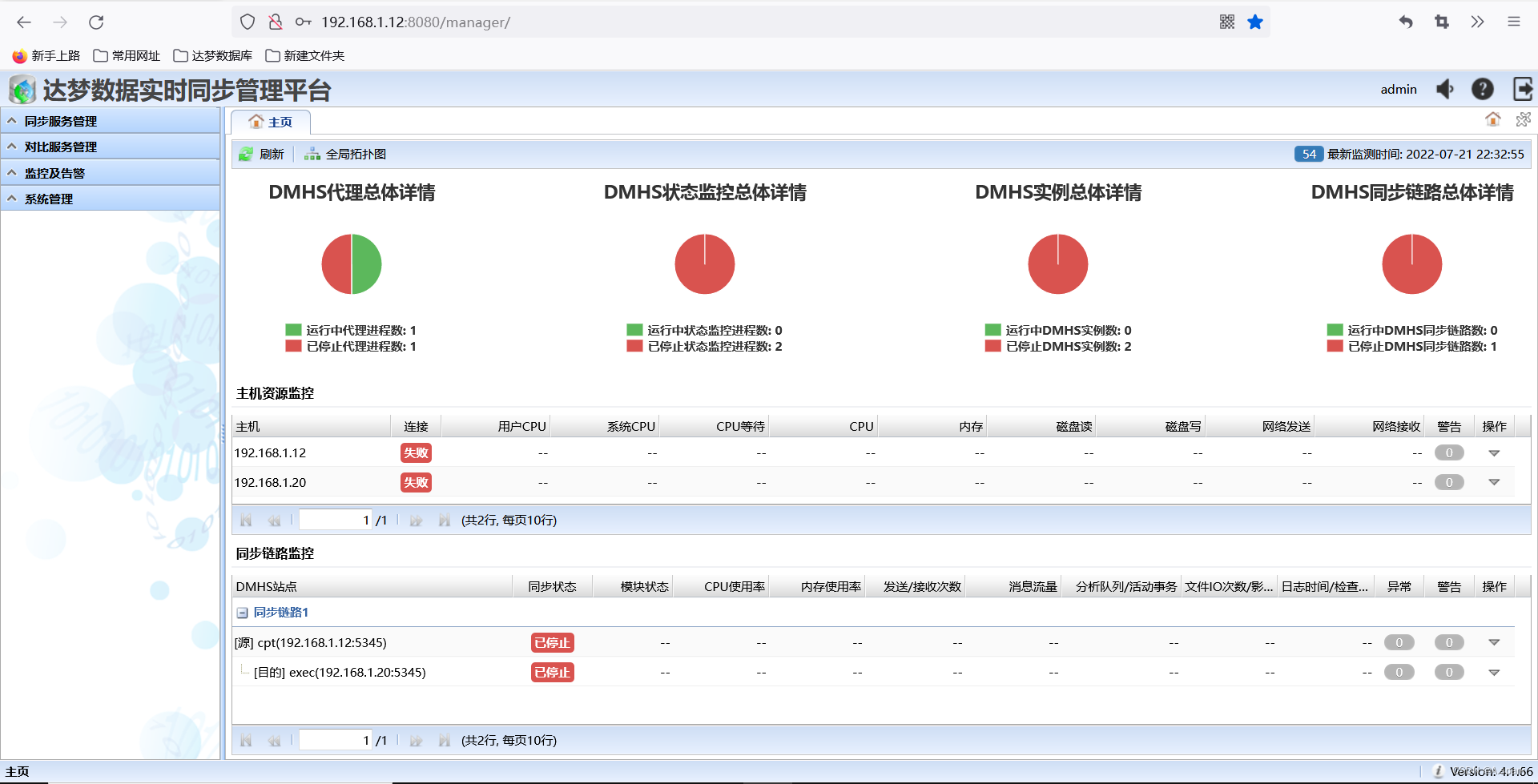The image size is (1538, 784).
Task: Click the 已停止 badge for cpt source
Action: click(553, 642)
